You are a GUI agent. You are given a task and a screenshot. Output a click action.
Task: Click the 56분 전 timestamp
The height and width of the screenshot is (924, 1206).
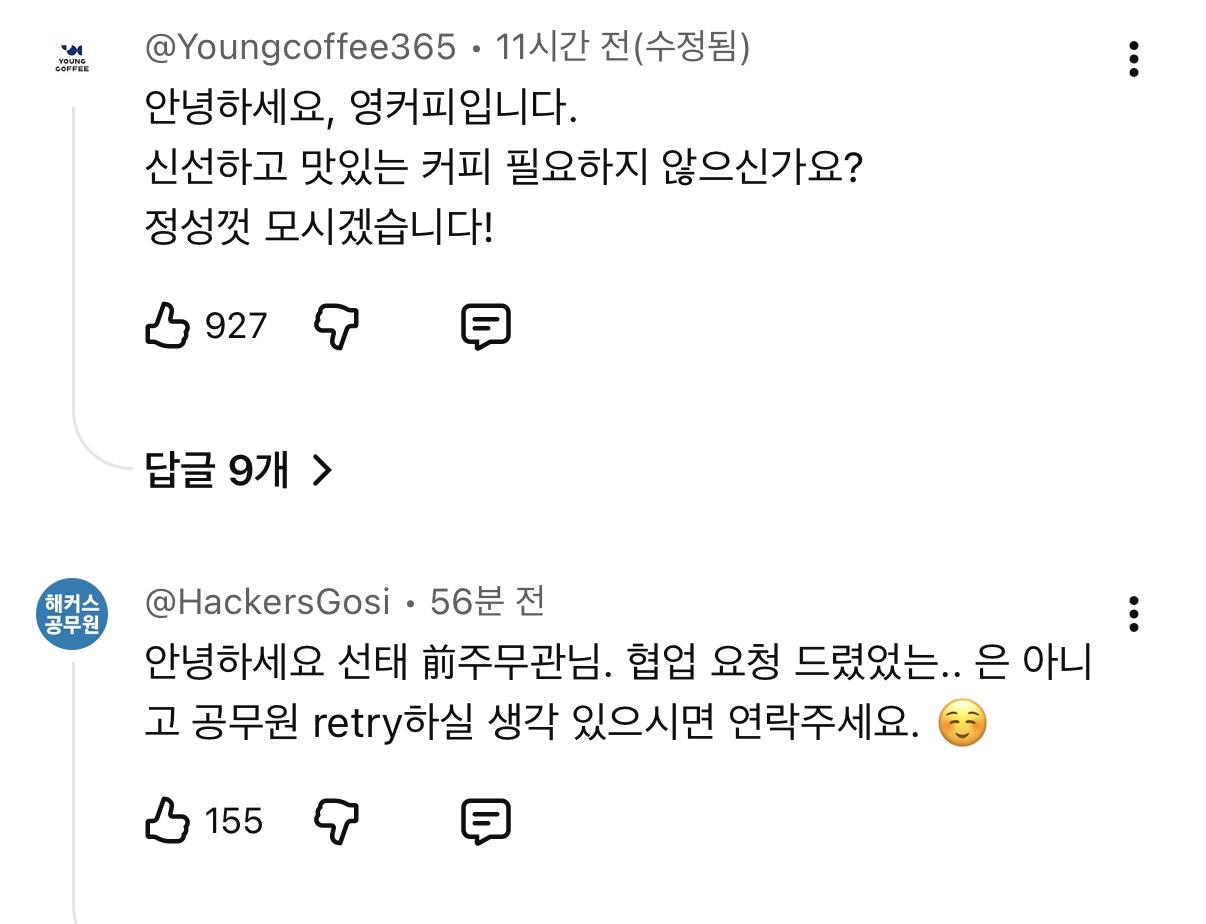pyautogui.click(x=487, y=602)
